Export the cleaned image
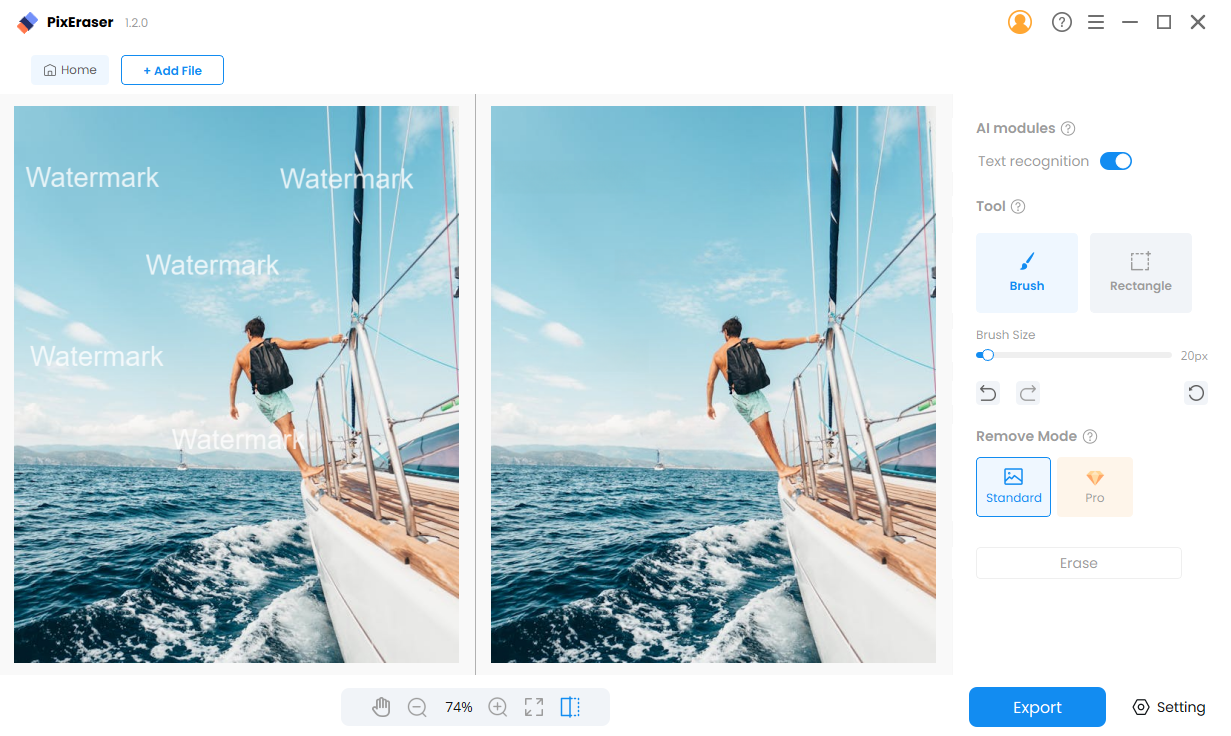1231x736 pixels. (x=1037, y=707)
